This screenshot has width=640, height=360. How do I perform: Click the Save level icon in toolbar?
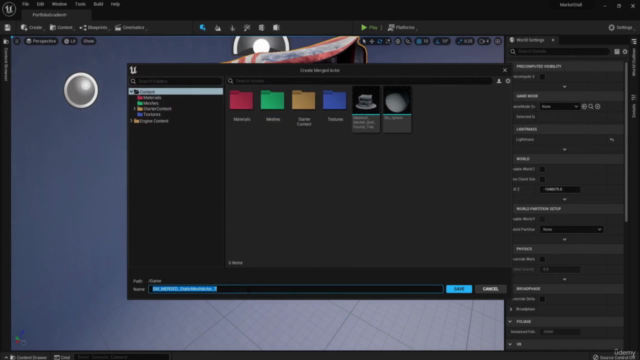(7, 27)
